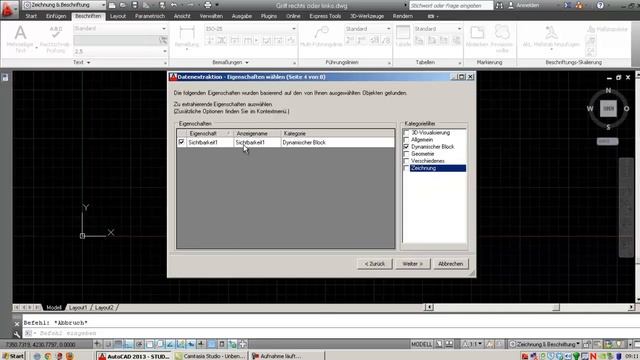This screenshot has width=640, height=360.
Task: Sort by the Kategorie column header
Action: coord(338,133)
